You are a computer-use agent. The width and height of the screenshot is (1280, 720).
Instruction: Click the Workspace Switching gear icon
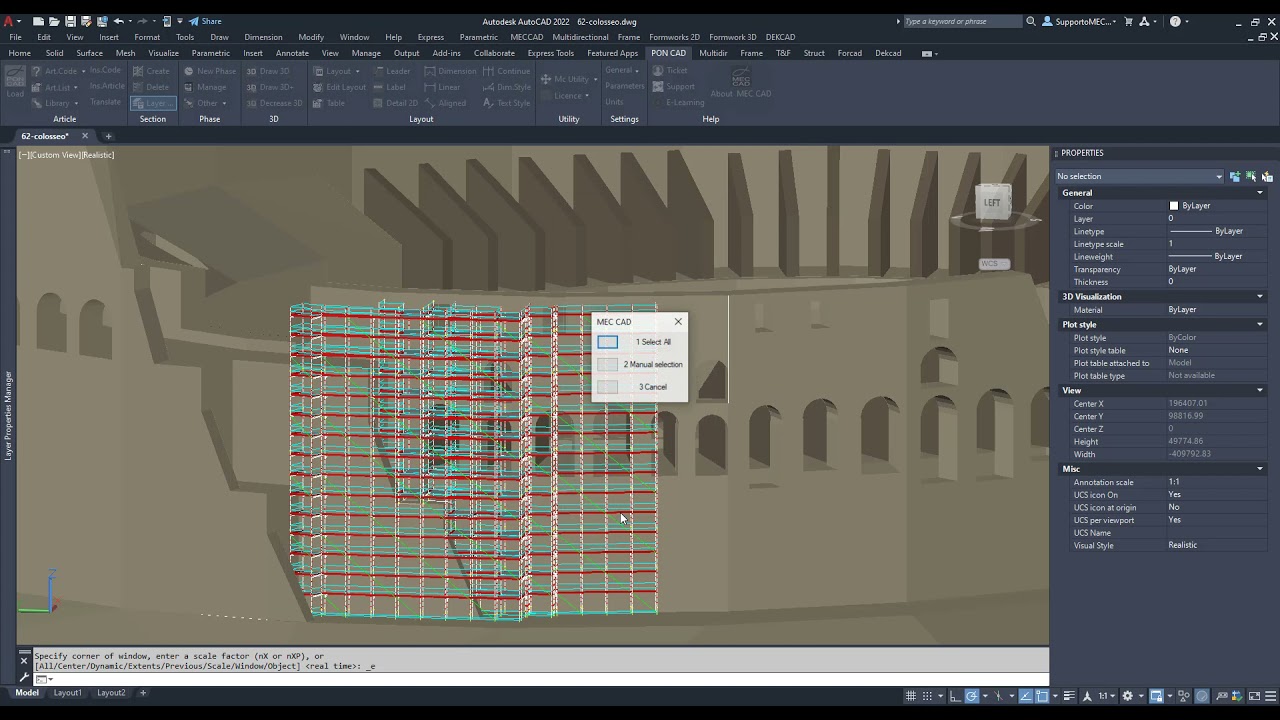pyautogui.click(x=1127, y=696)
